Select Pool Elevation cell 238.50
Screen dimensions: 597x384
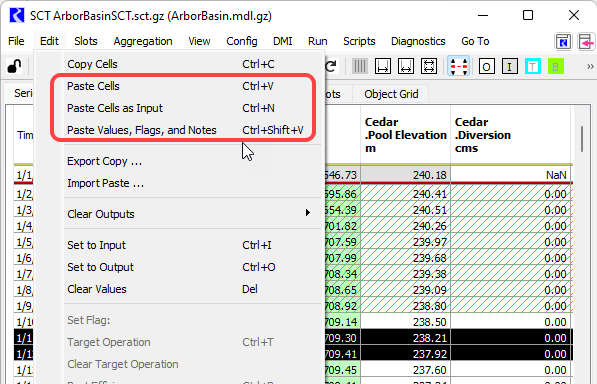pyautogui.click(x=405, y=322)
